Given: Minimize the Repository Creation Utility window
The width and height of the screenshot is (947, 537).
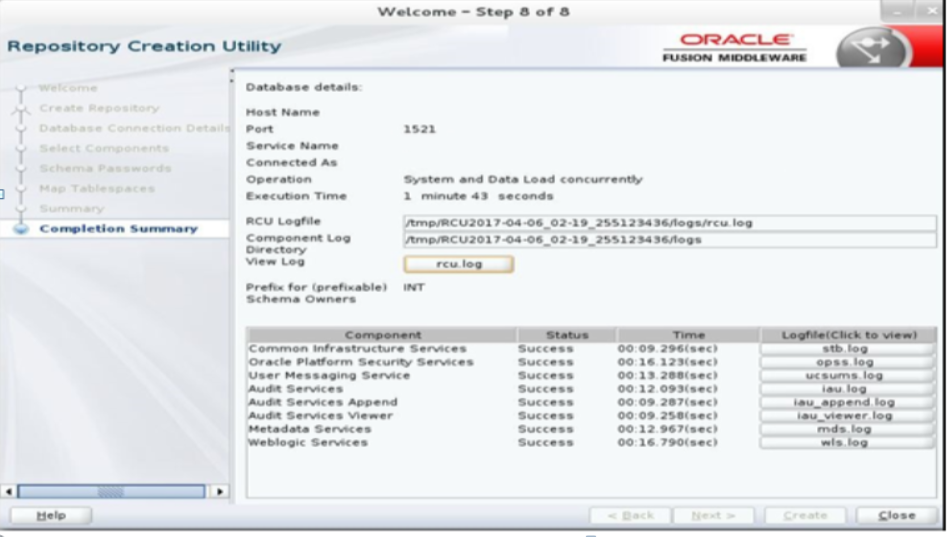Looking at the screenshot, I should click(x=897, y=11).
